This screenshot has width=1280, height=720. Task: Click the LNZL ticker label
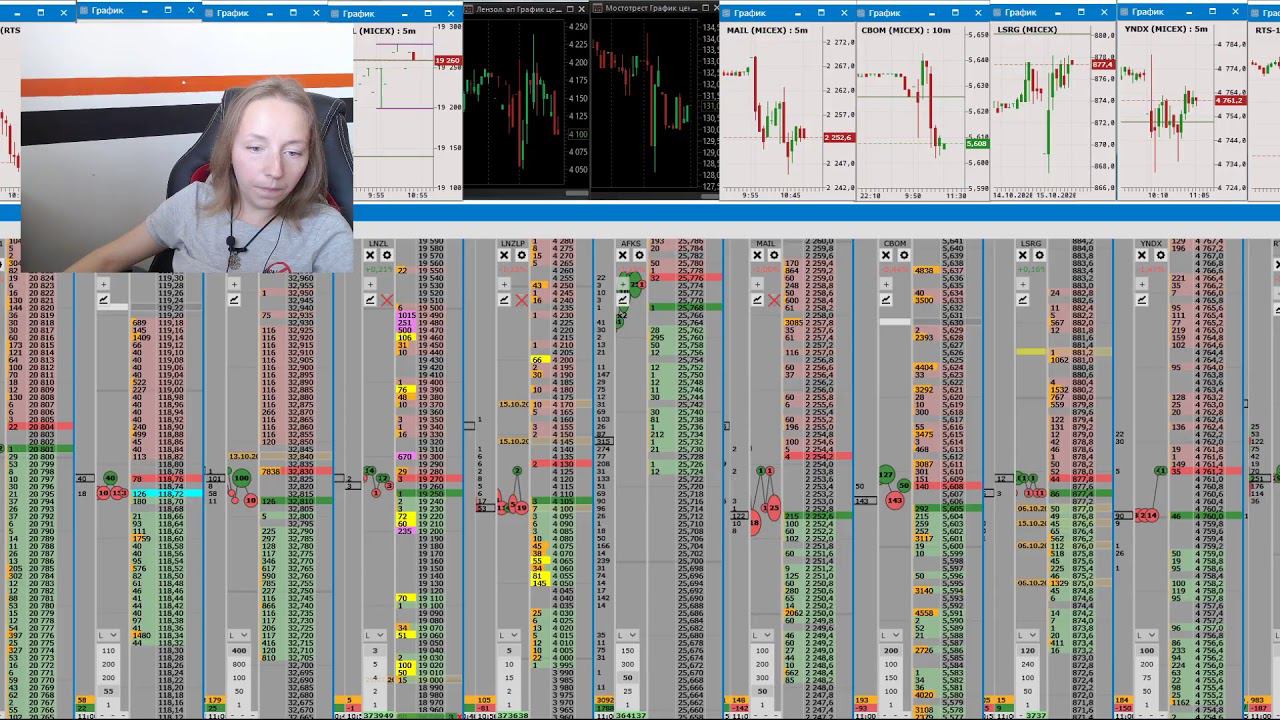pos(378,243)
